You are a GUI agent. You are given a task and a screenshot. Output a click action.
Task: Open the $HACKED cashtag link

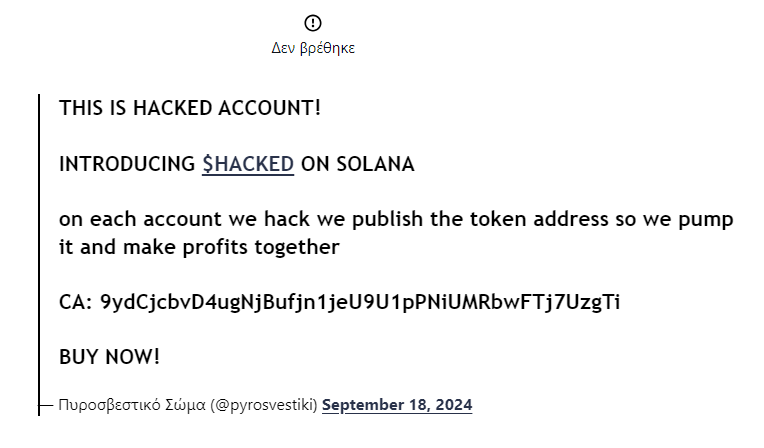[248, 165]
